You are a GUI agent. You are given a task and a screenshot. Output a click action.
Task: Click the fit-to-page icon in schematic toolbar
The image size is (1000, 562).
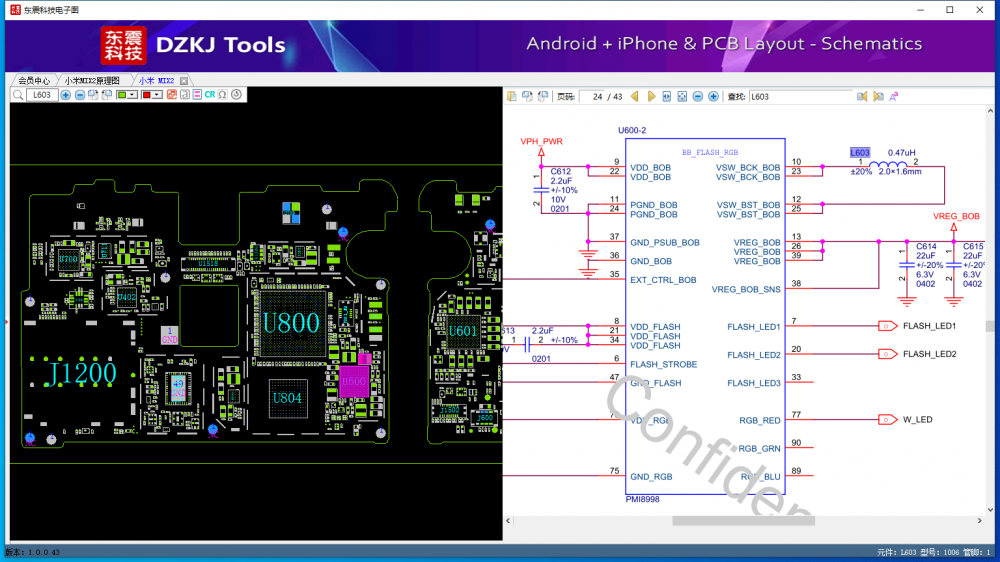682,97
